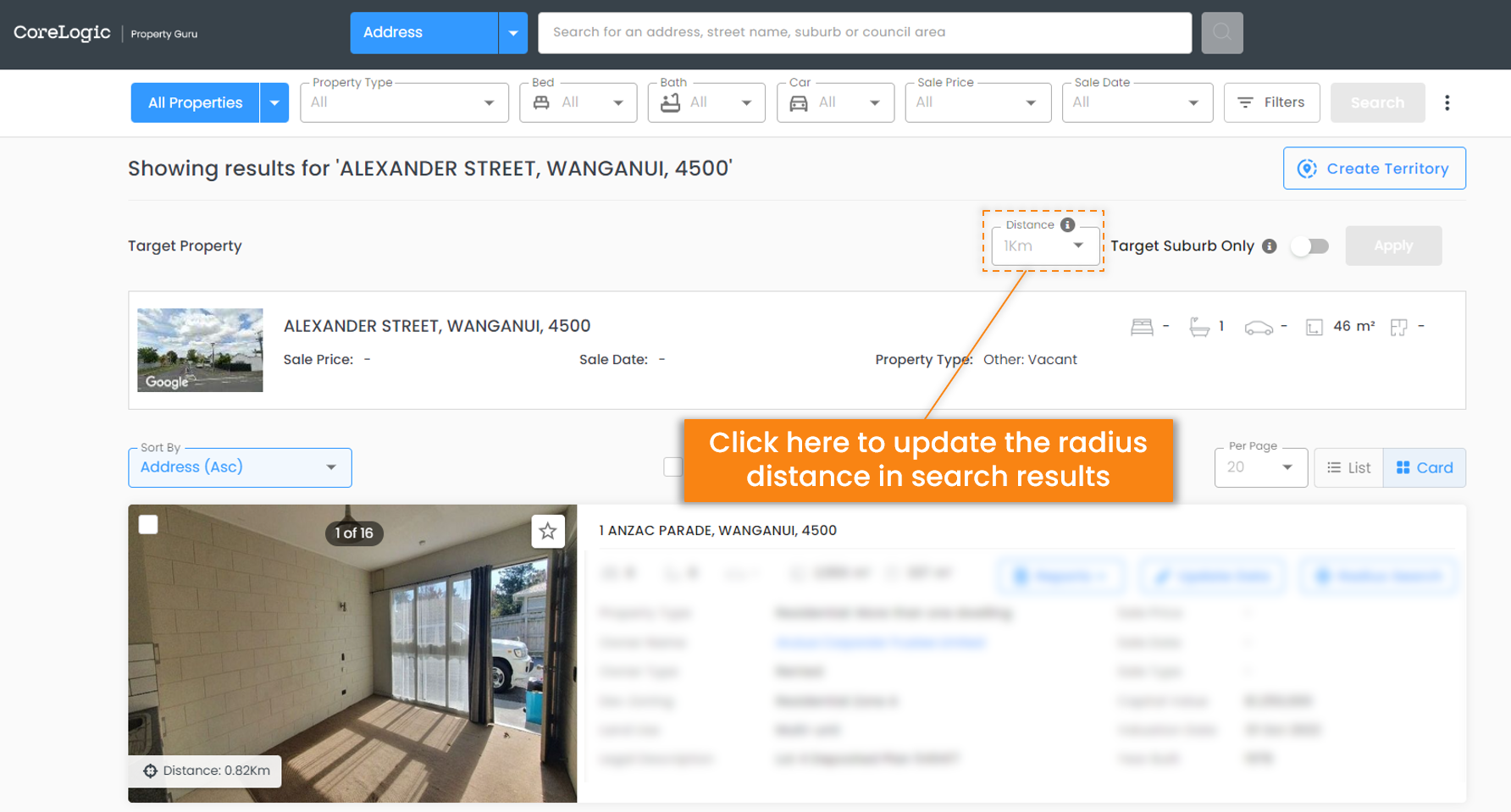The image size is (1511, 812).
Task: Click the Distance info icon
Action: [1067, 224]
